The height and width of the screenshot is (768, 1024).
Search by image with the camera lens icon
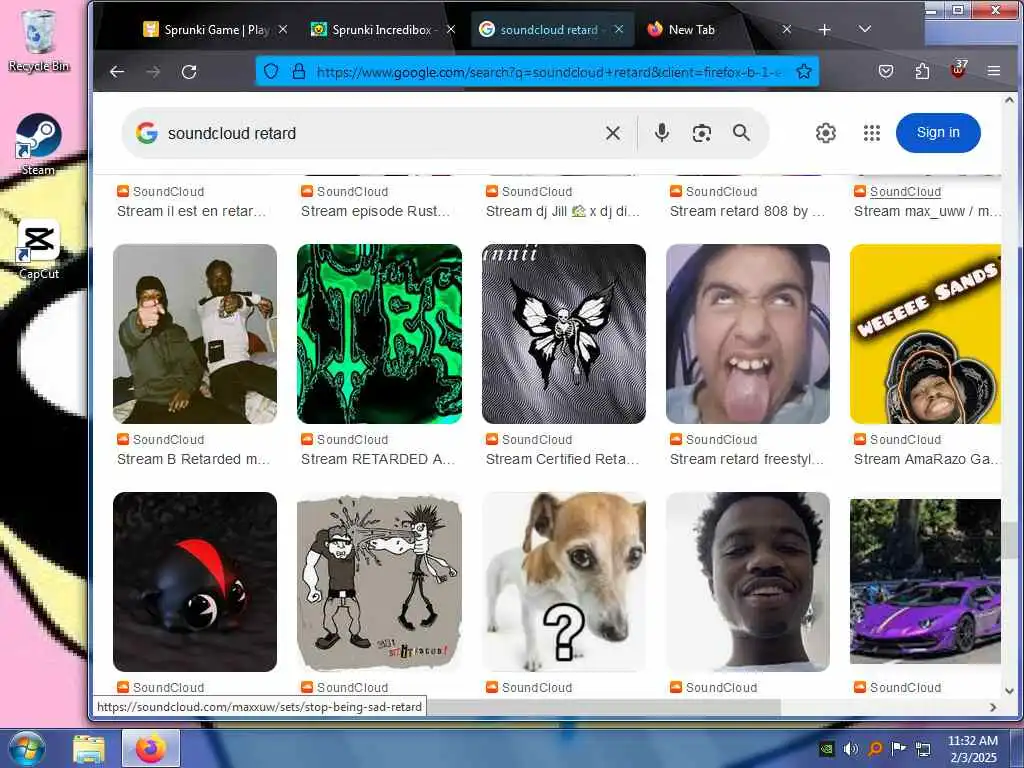point(701,133)
